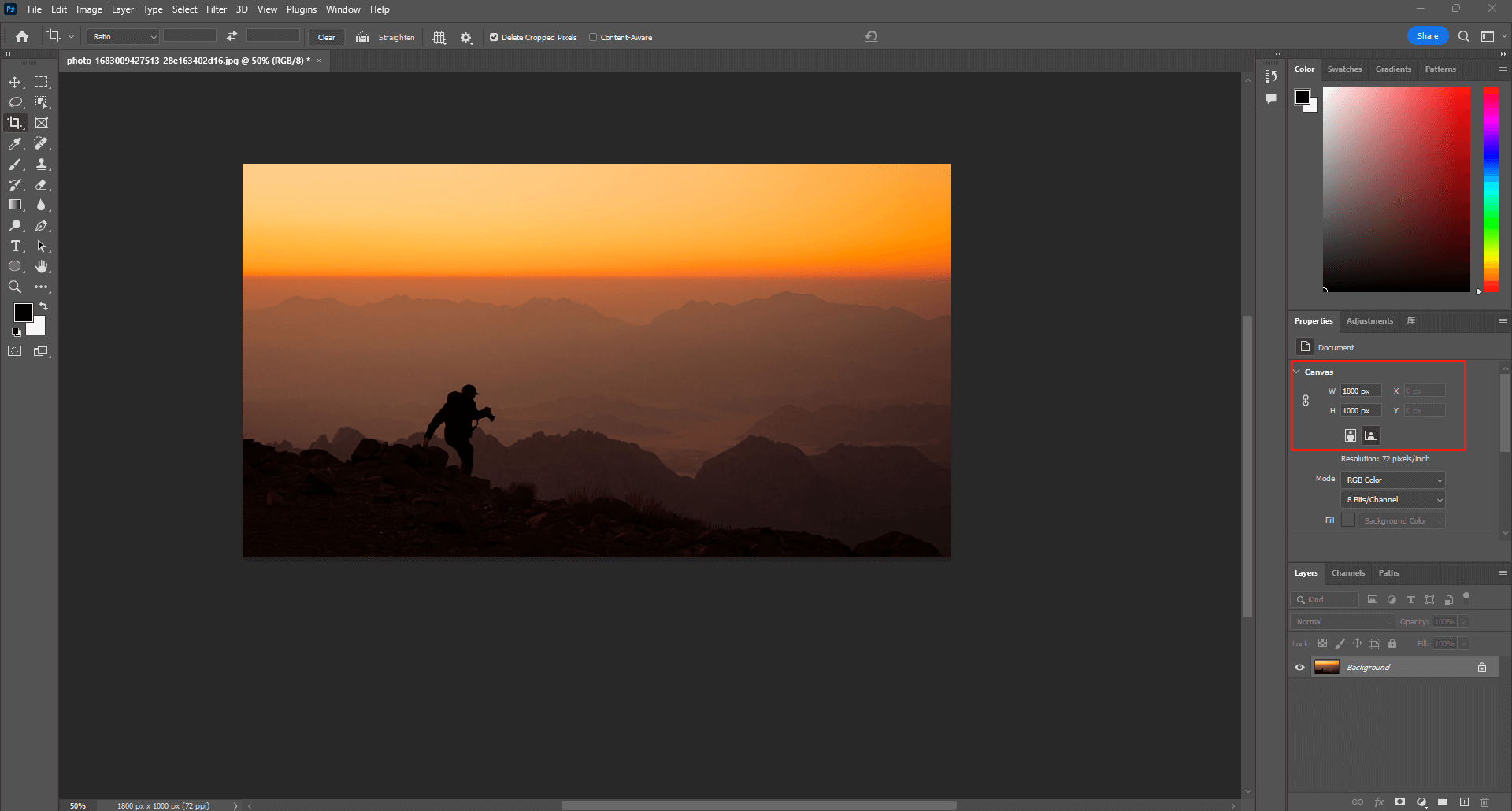Open the Filter menu

[x=216, y=9]
